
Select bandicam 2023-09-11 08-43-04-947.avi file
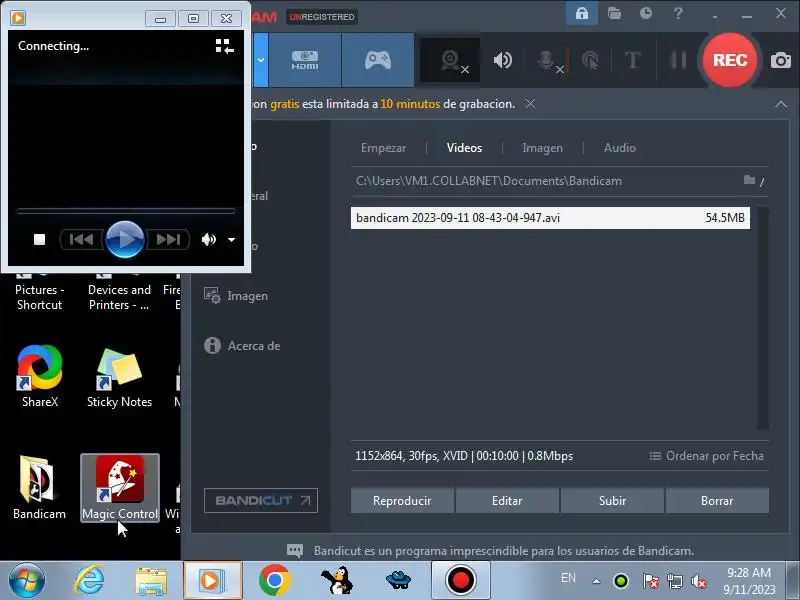550,218
